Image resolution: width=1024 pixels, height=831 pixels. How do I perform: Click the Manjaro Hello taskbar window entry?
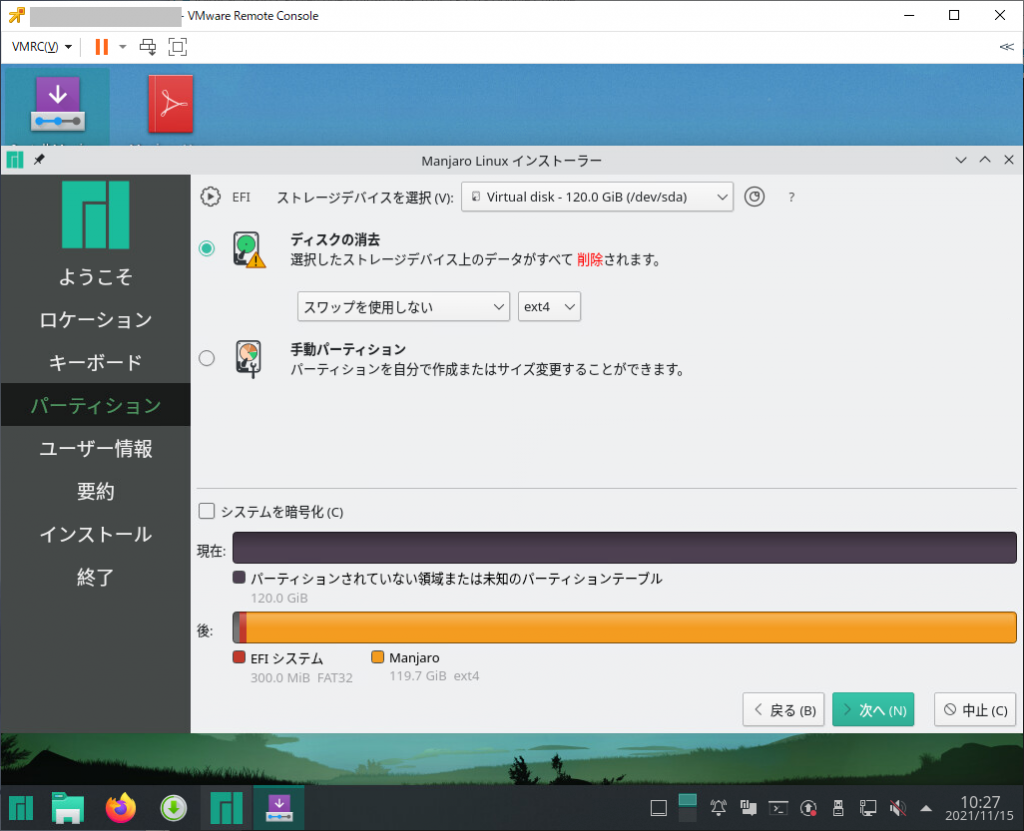[227, 808]
